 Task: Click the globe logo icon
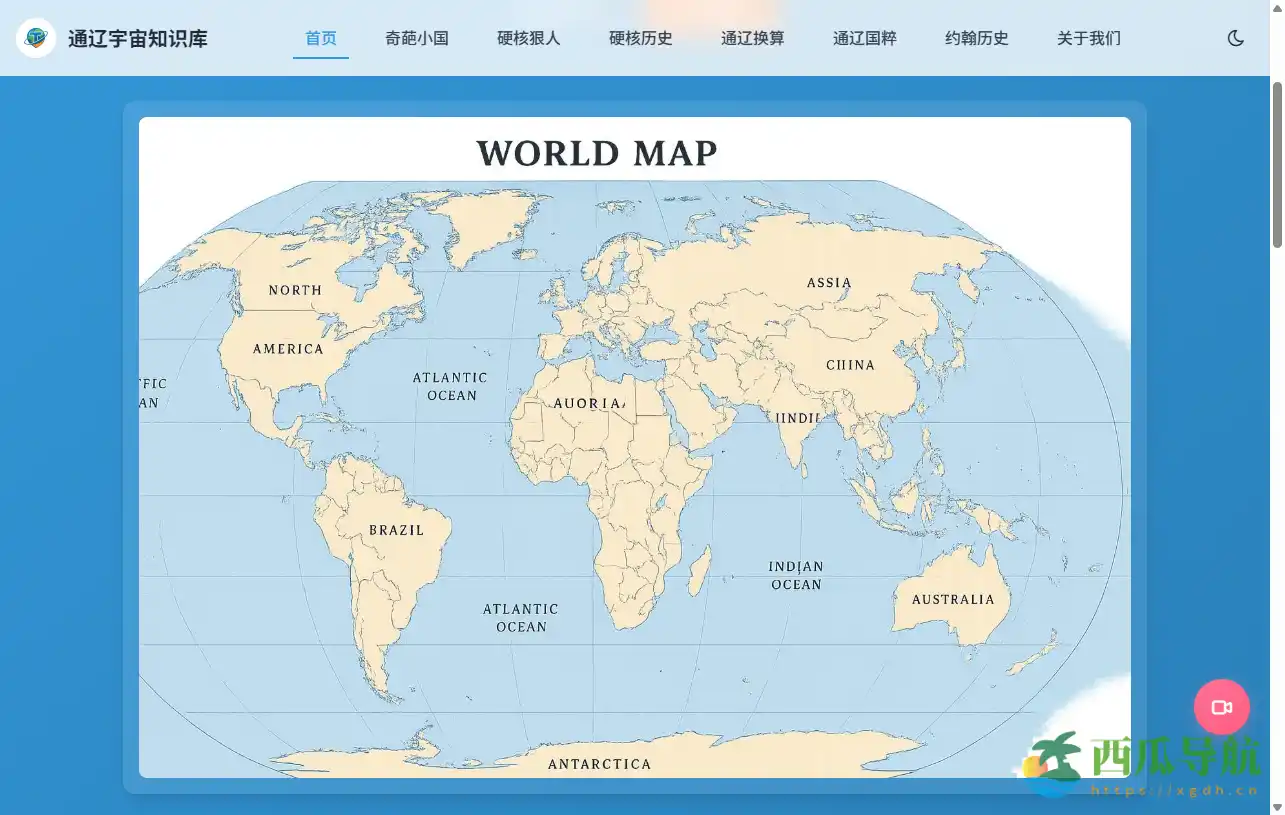click(x=36, y=38)
